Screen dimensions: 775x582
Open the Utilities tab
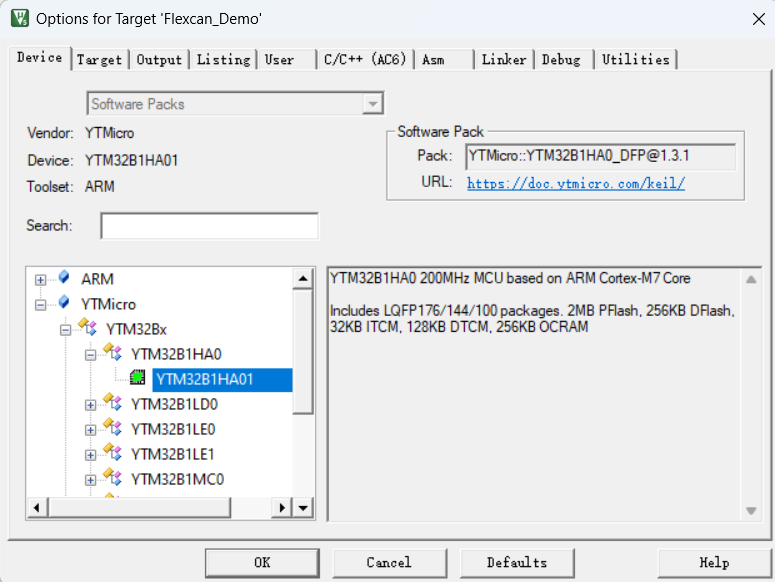click(636, 60)
